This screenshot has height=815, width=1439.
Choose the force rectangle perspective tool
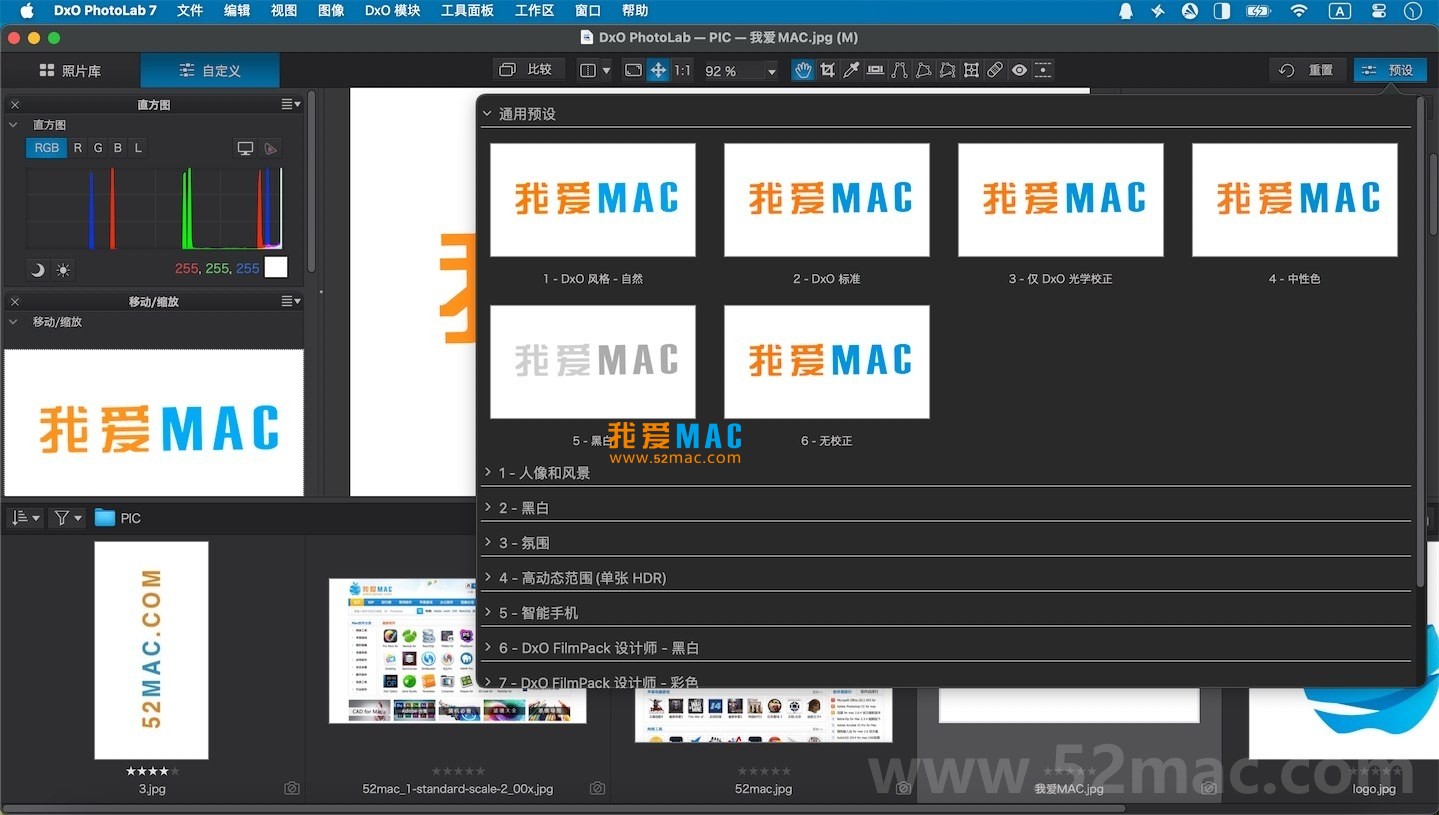tap(924, 70)
